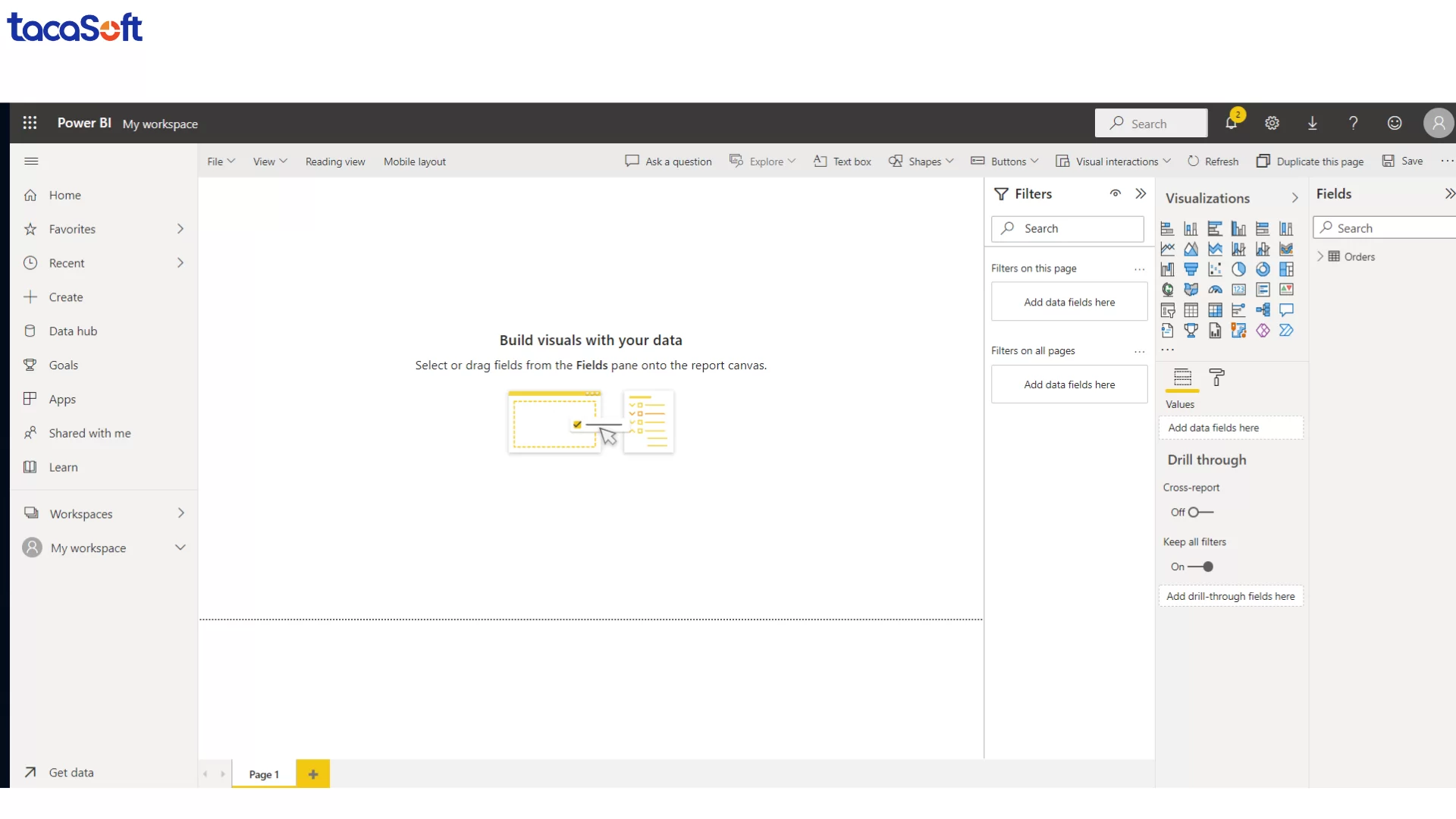The image size is (1456, 819).
Task: Open the File menu
Action: (220, 161)
